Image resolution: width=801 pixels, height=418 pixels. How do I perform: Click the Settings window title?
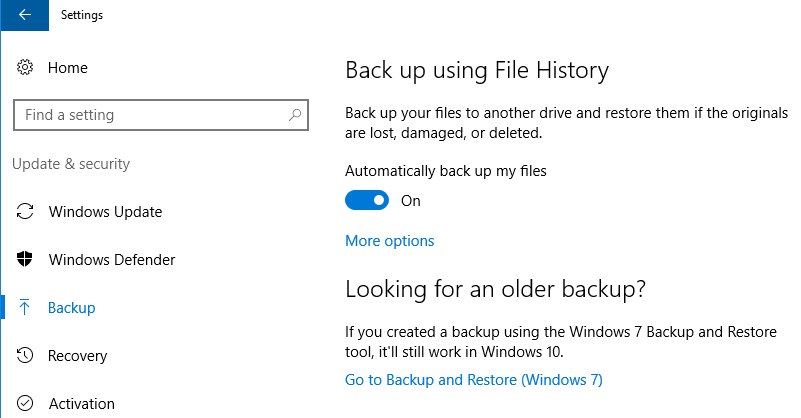pyautogui.click(x=82, y=15)
